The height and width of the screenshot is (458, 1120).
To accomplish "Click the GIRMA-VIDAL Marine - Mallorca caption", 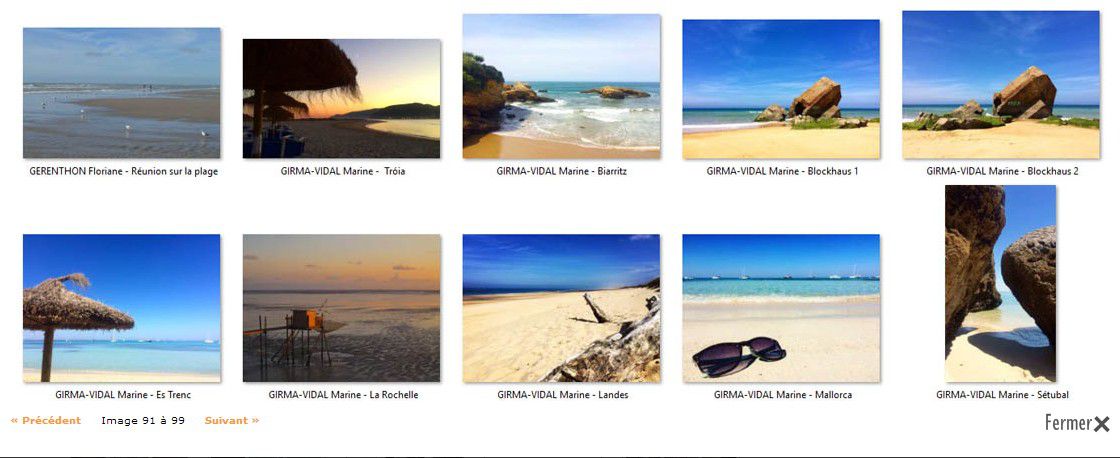I will click(x=782, y=394).
